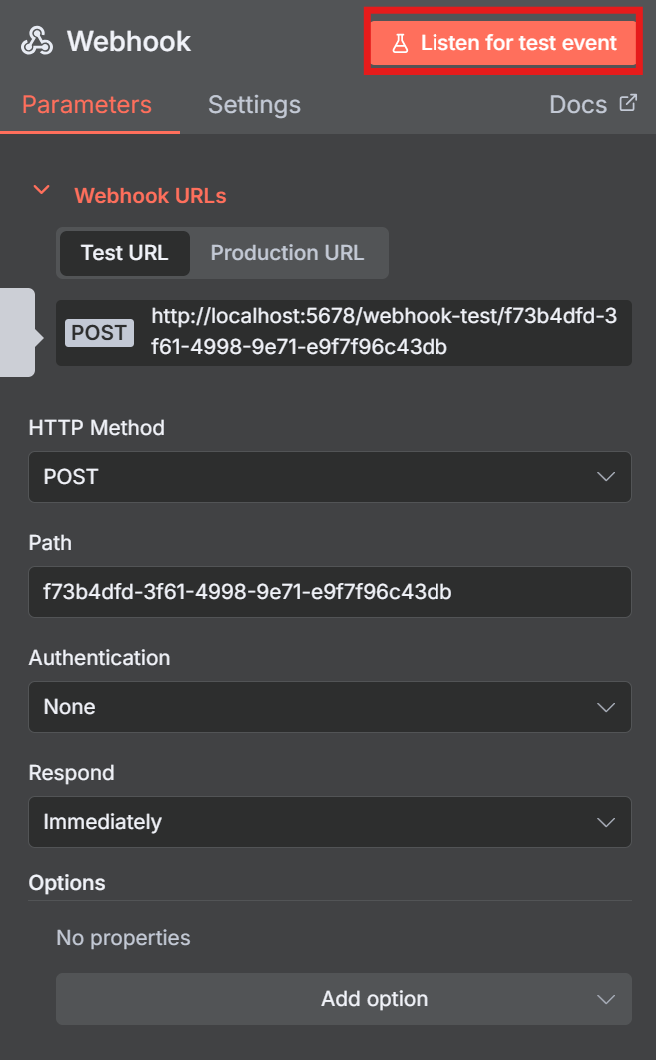Click the Webhook node title

point(129,42)
